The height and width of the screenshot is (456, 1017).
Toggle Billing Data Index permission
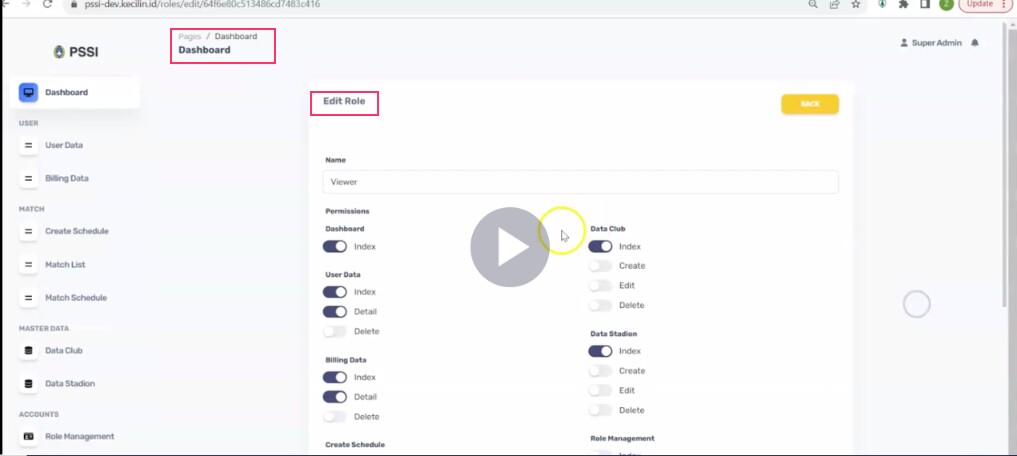[x=335, y=378]
